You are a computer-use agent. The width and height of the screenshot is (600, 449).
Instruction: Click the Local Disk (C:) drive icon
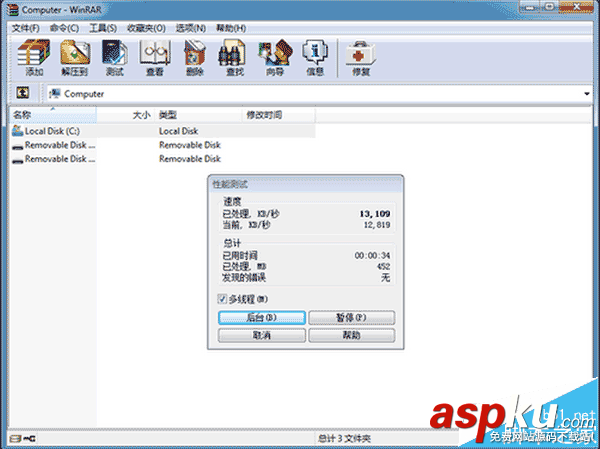pos(18,131)
